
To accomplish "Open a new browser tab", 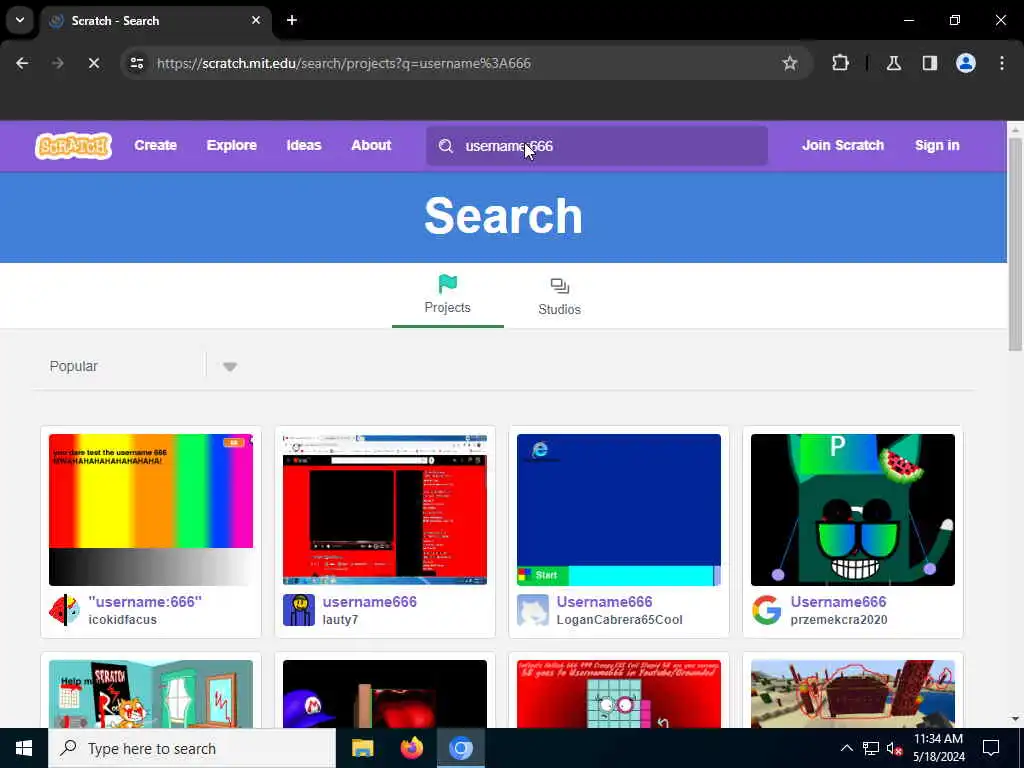I will pos(292,20).
